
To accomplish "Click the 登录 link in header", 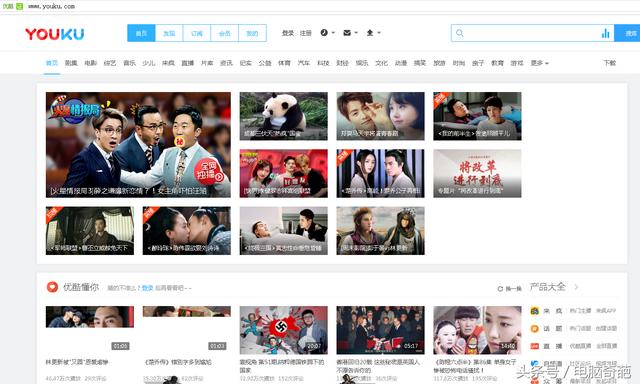I will (x=288, y=33).
